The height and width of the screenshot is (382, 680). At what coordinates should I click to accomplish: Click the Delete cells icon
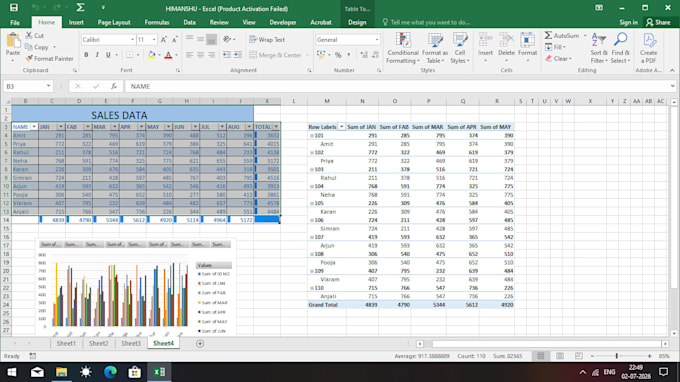pyautogui.click(x=506, y=40)
